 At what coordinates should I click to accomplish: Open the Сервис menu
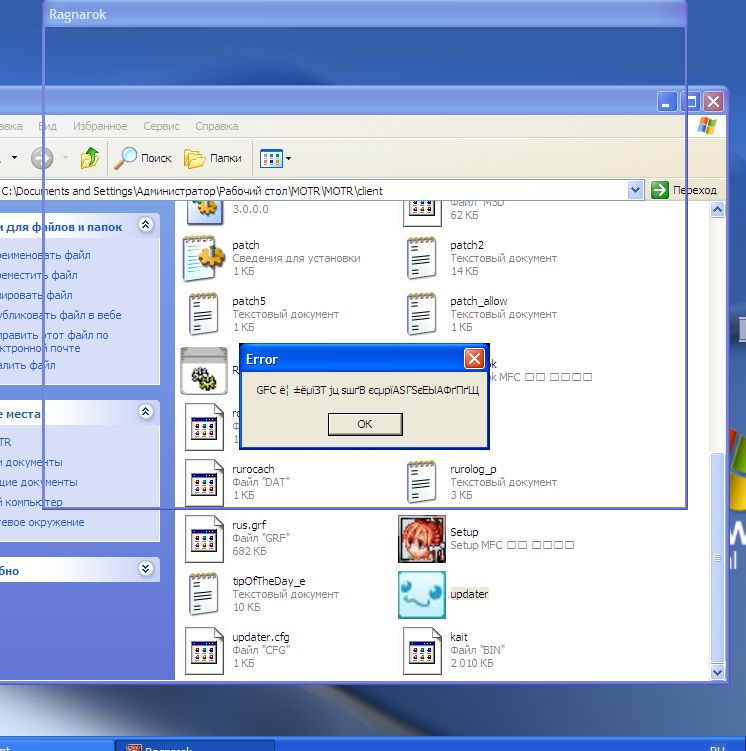click(161, 126)
